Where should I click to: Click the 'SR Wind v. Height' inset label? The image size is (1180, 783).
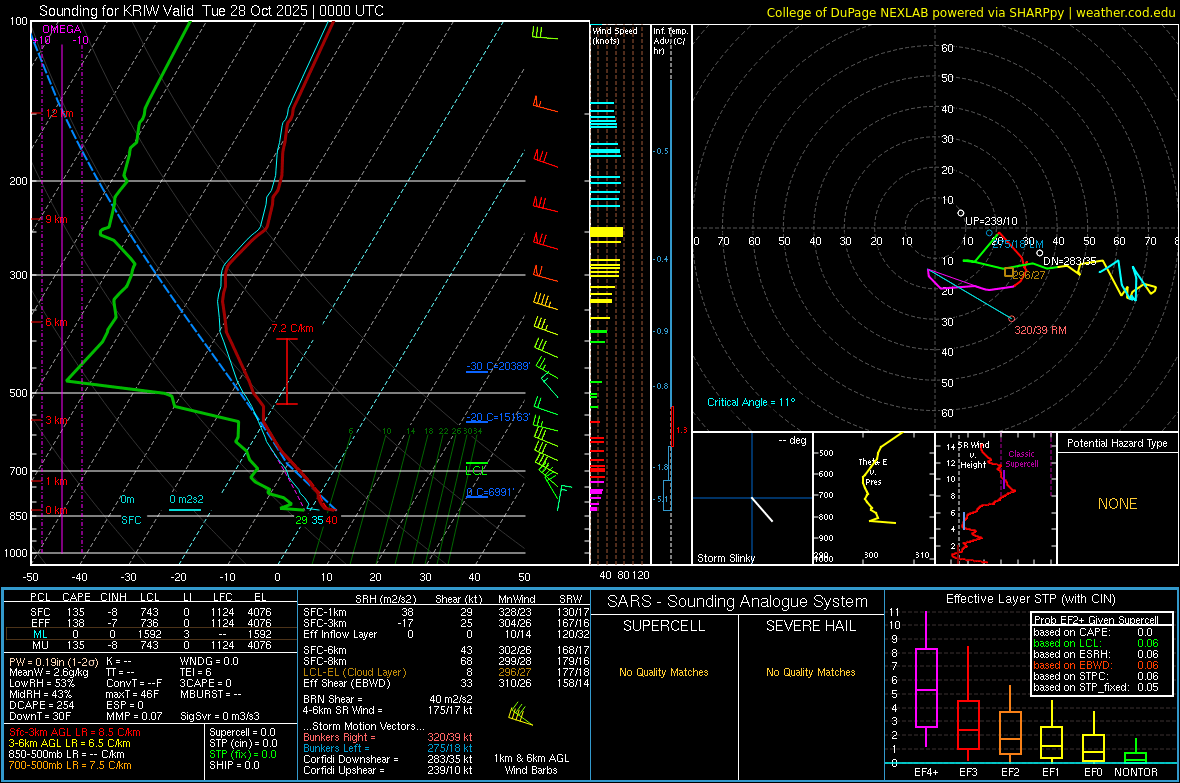pos(973,455)
